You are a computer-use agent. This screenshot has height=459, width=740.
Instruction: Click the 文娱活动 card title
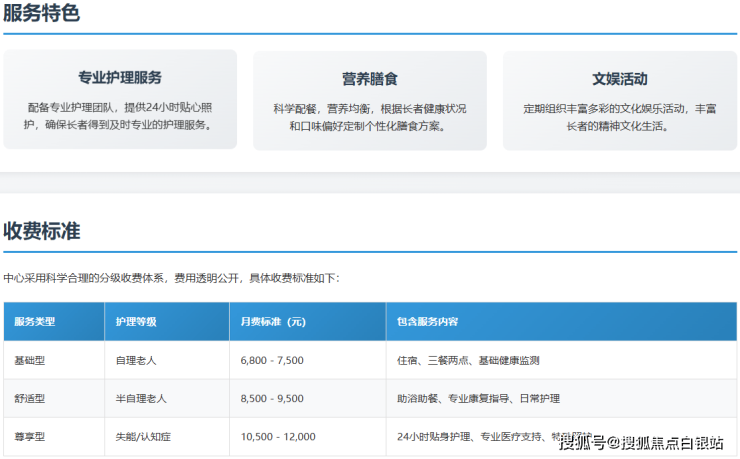[x=619, y=79]
